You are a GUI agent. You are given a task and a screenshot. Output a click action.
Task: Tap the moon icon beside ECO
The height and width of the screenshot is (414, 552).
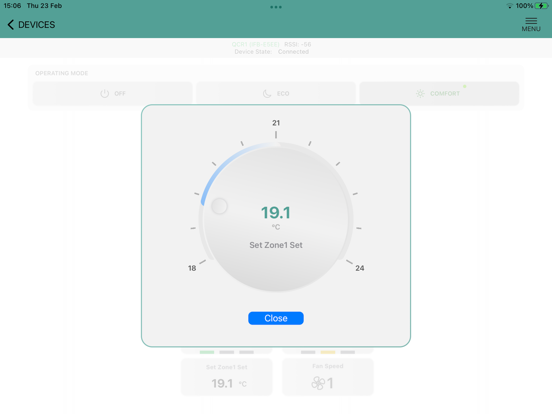(x=267, y=94)
